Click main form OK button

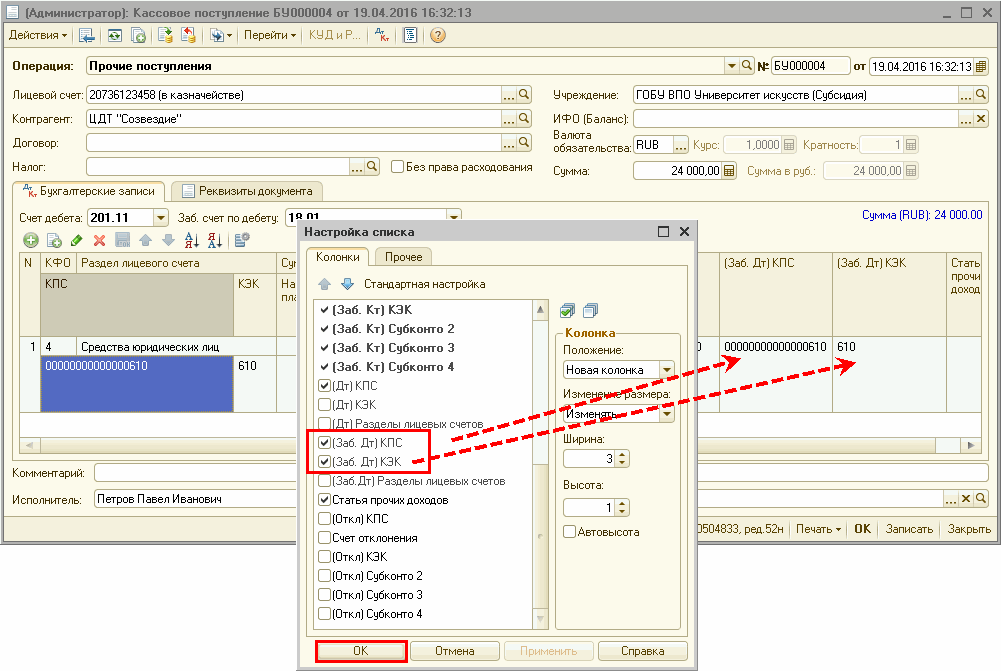tap(862, 529)
